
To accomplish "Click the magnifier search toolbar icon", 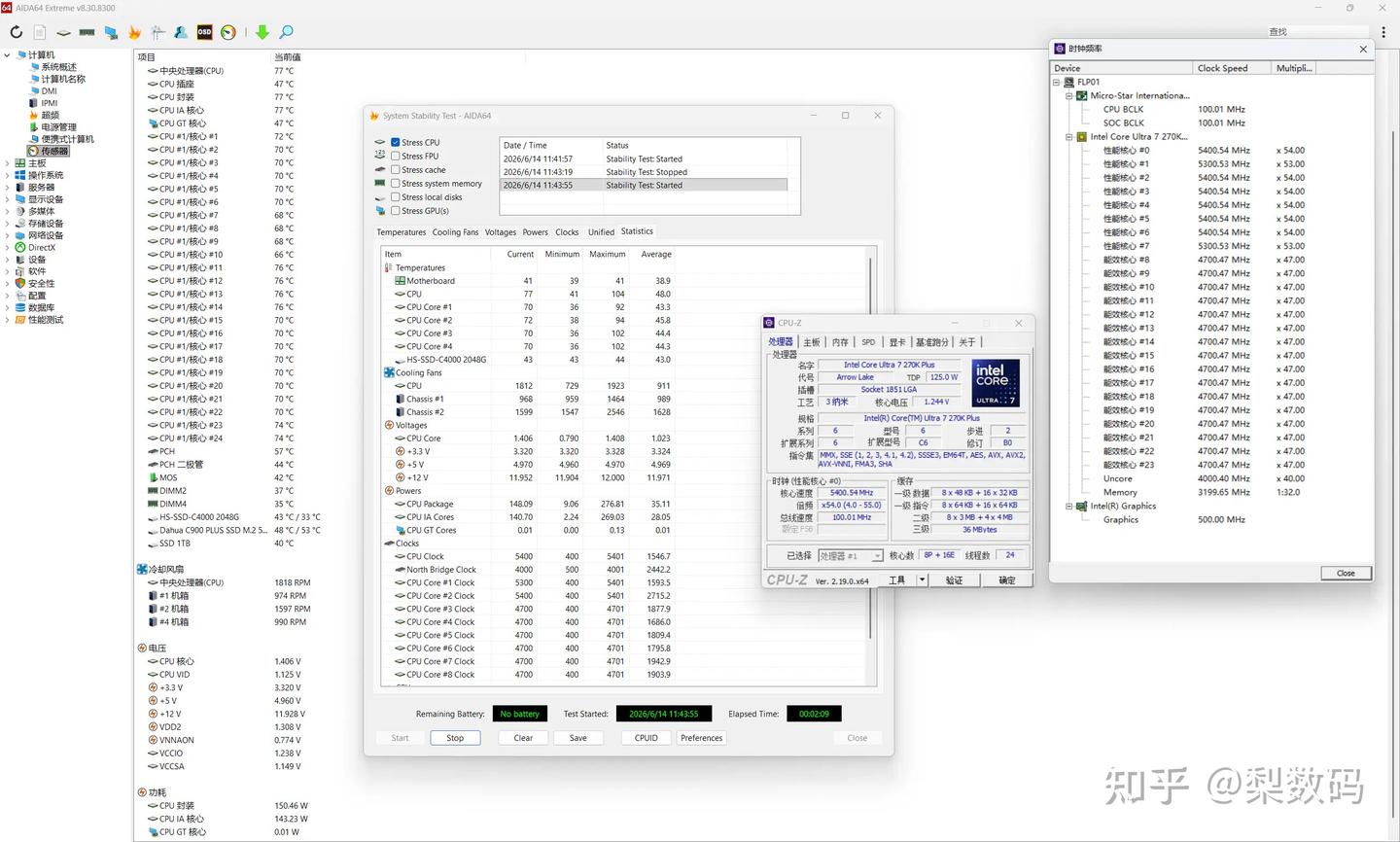I will click(286, 32).
